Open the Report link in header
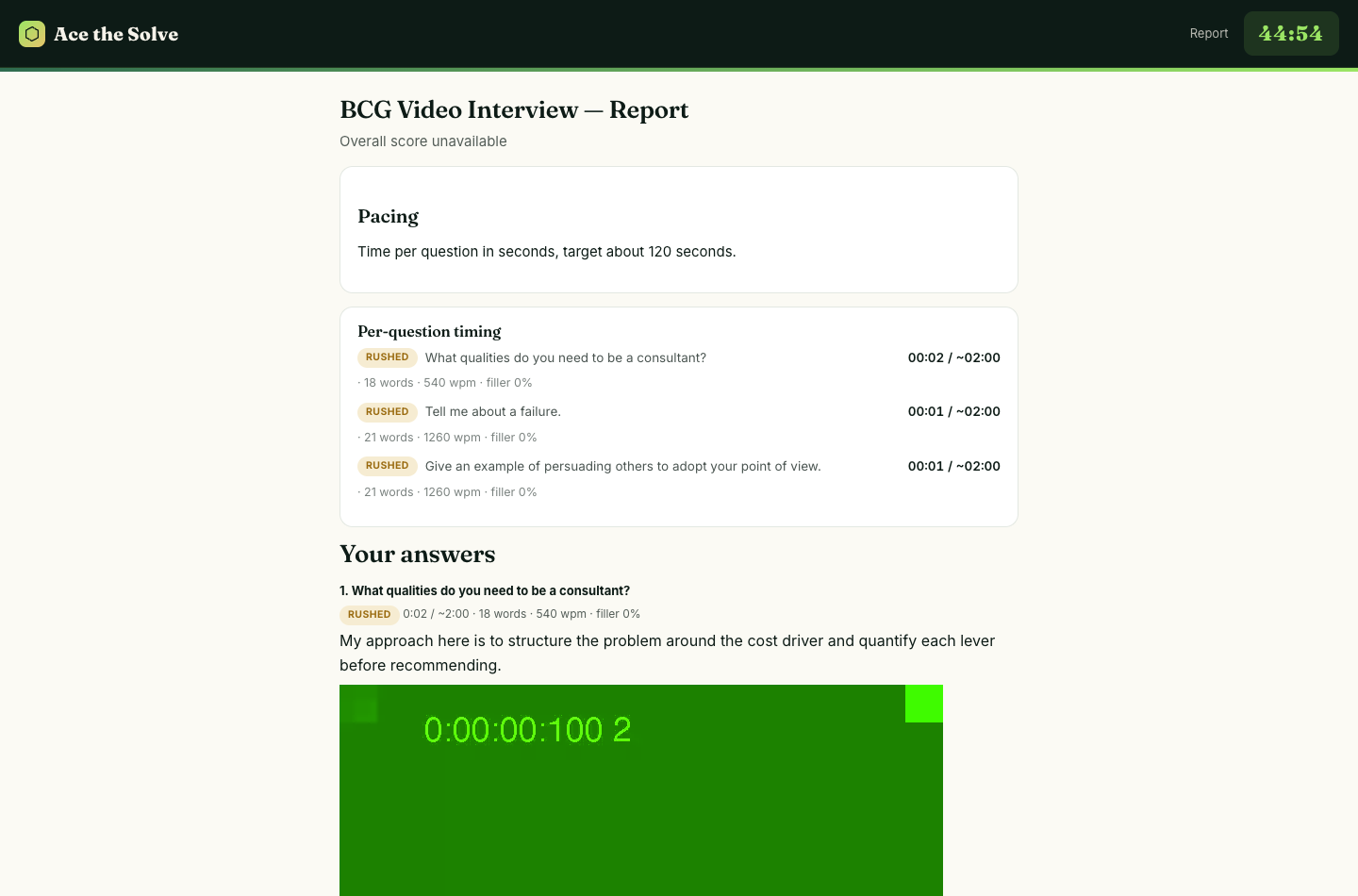1358x896 pixels. [x=1209, y=33]
